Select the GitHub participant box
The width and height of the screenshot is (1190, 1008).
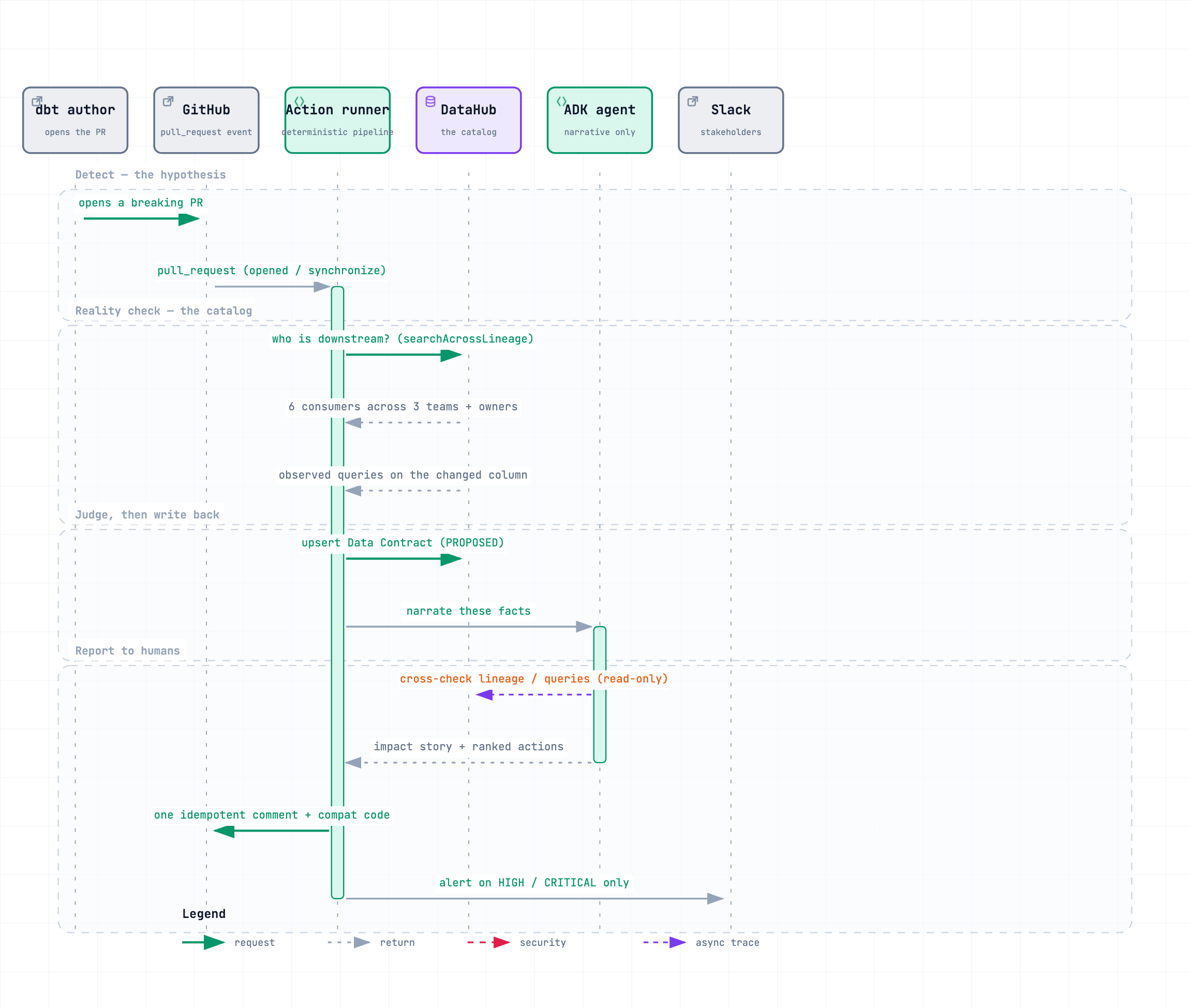206,120
